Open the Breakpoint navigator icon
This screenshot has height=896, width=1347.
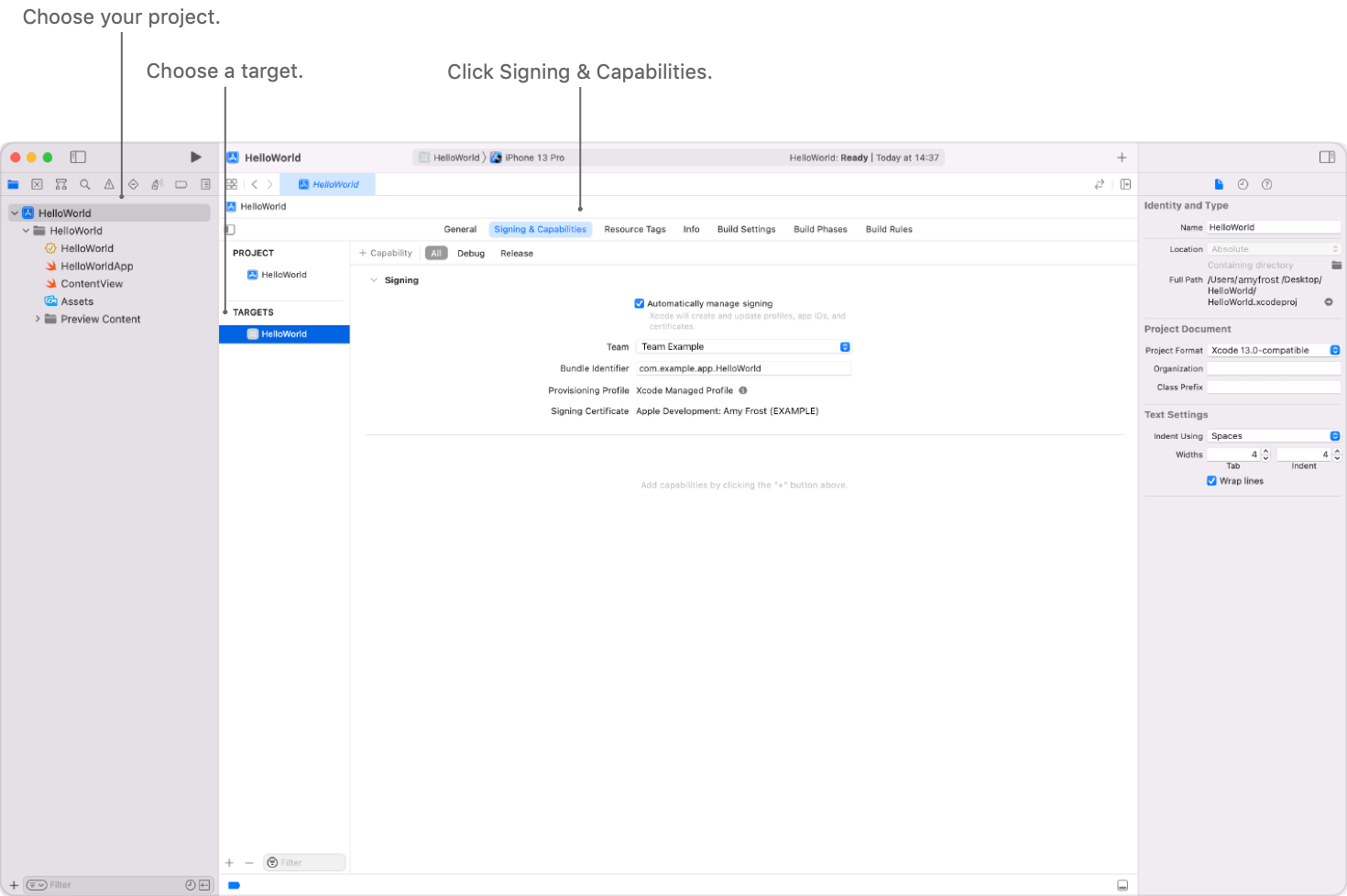pos(181,184)
